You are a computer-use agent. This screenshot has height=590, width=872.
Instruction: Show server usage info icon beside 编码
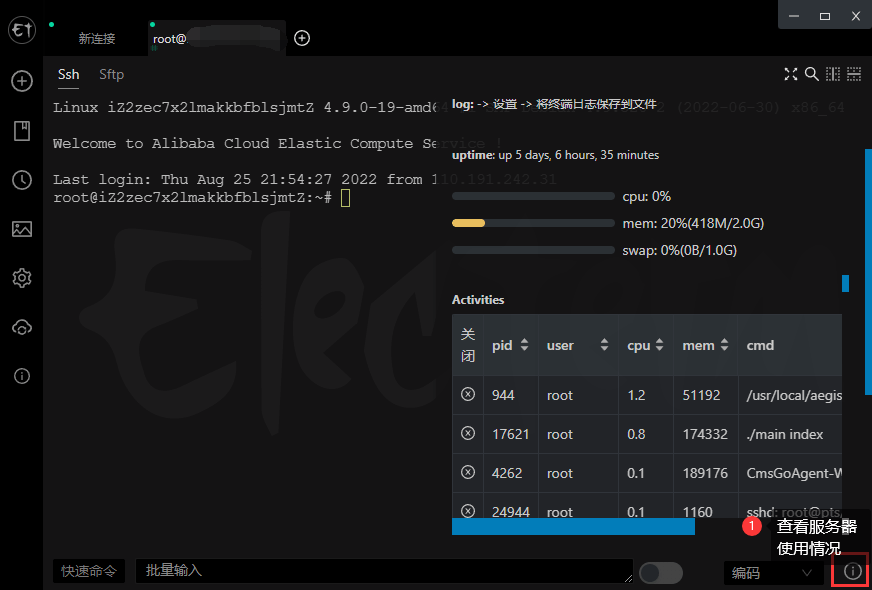coord(852,571)
